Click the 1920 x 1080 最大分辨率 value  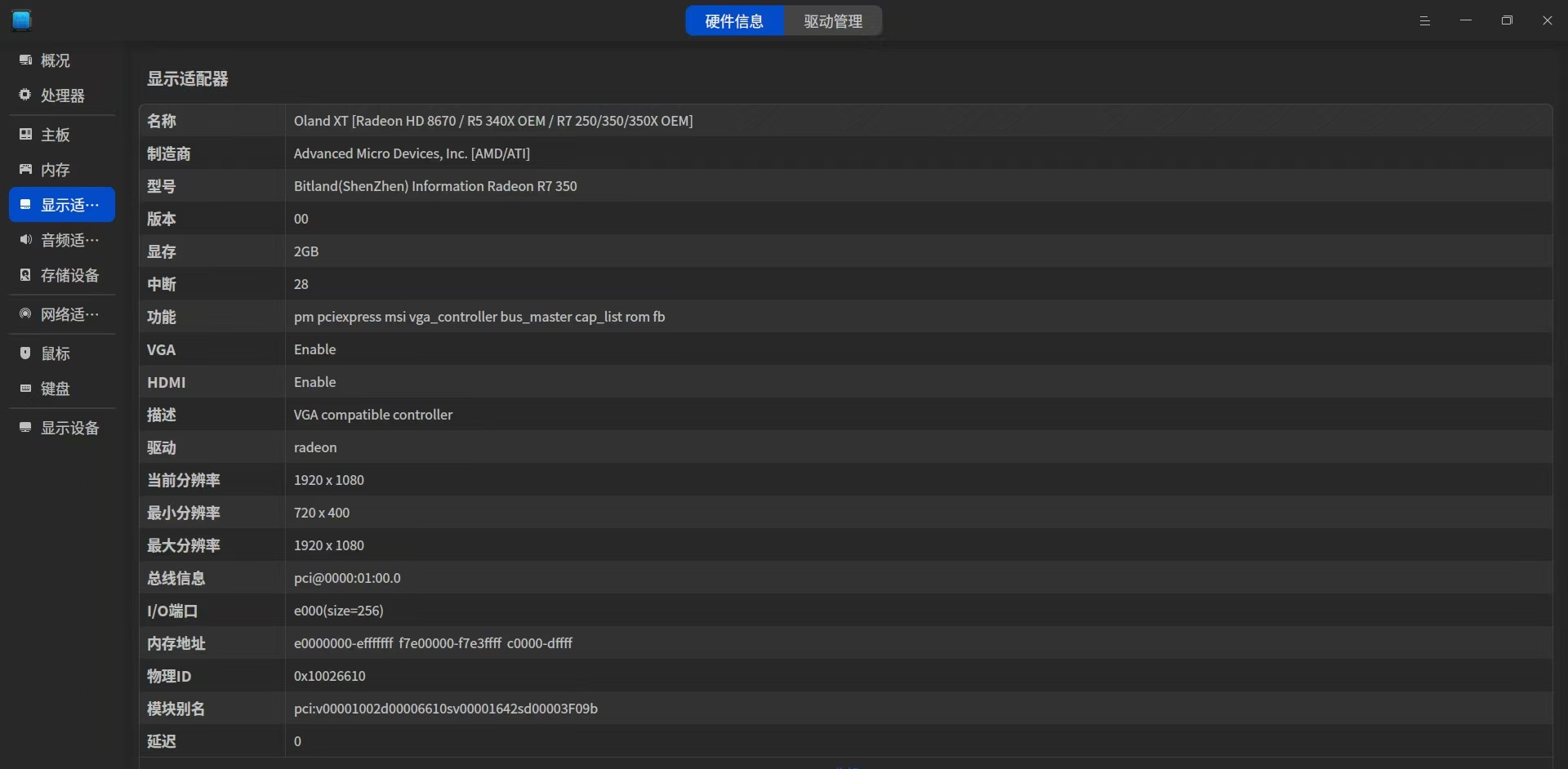[x=329, y=545]
